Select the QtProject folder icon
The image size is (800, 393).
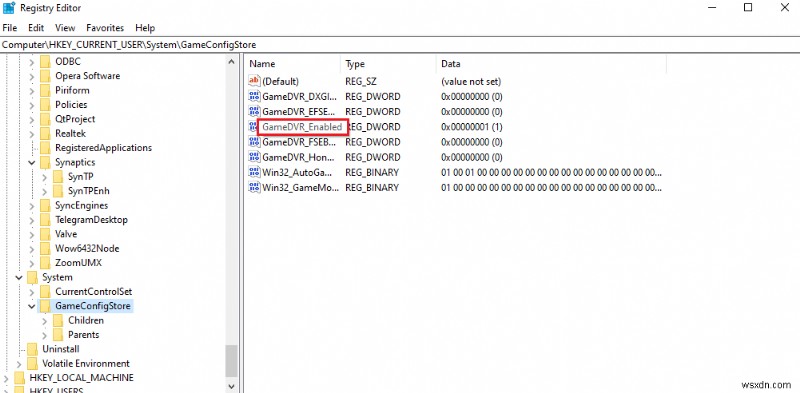[x=46, y=118]
